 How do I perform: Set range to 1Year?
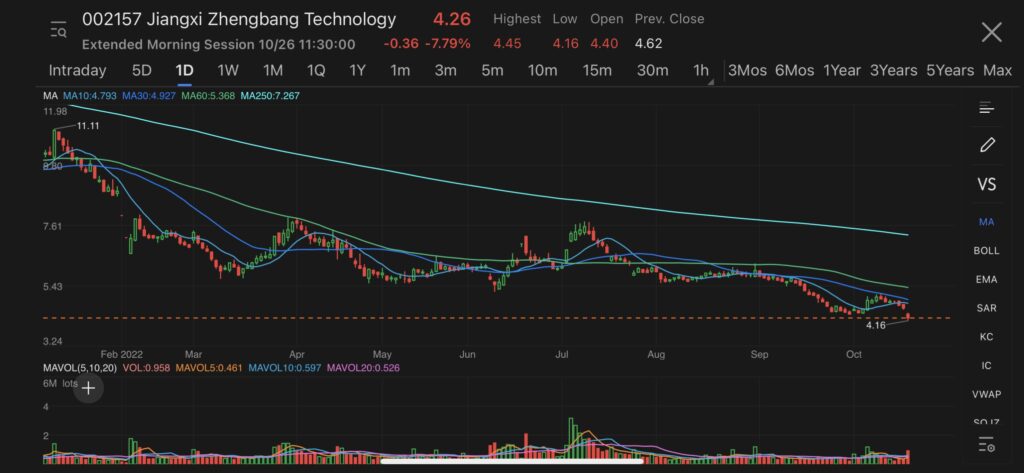coord(842,71)
